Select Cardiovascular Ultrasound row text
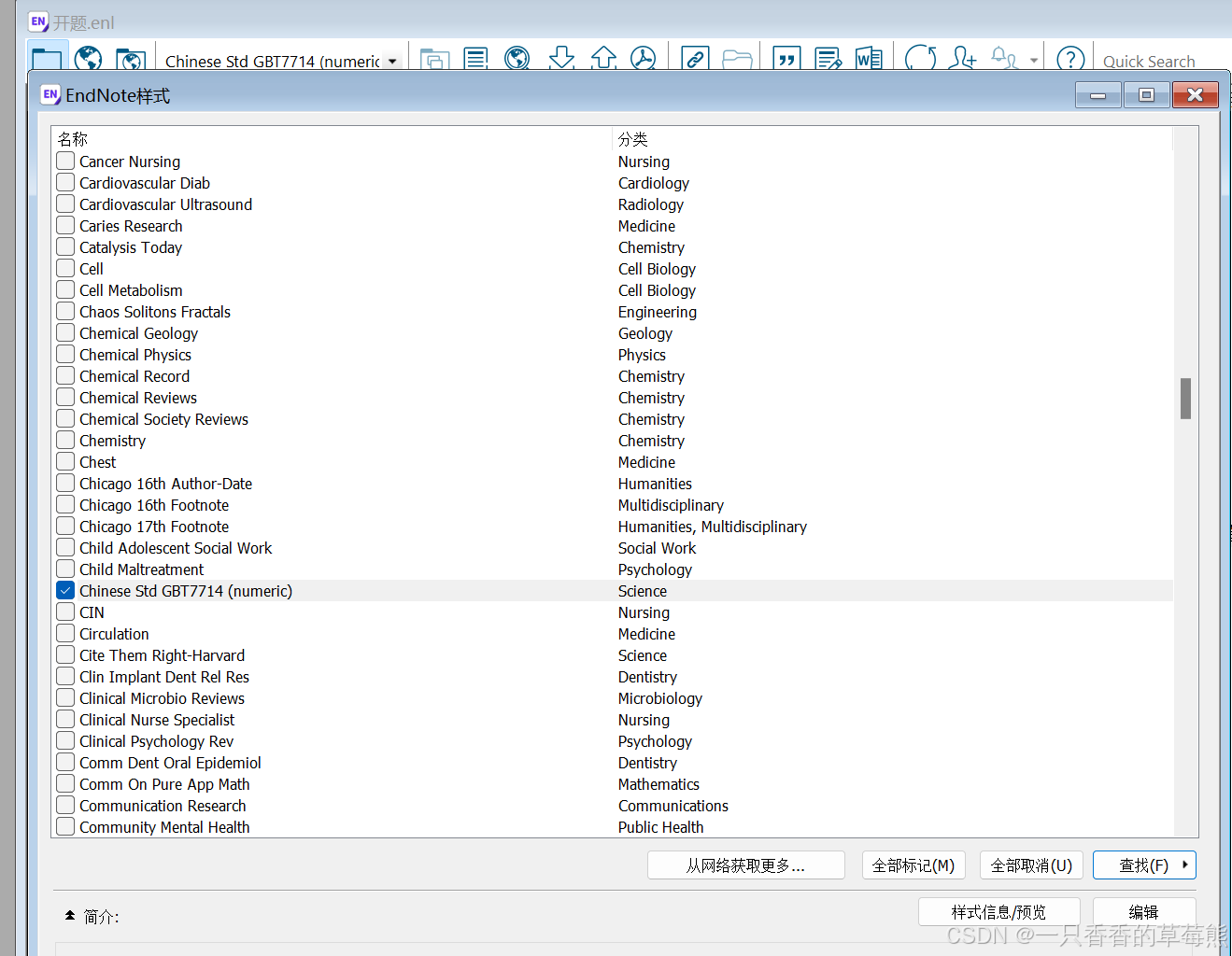Screen dimensions: 1232x956 click(165, 204)
